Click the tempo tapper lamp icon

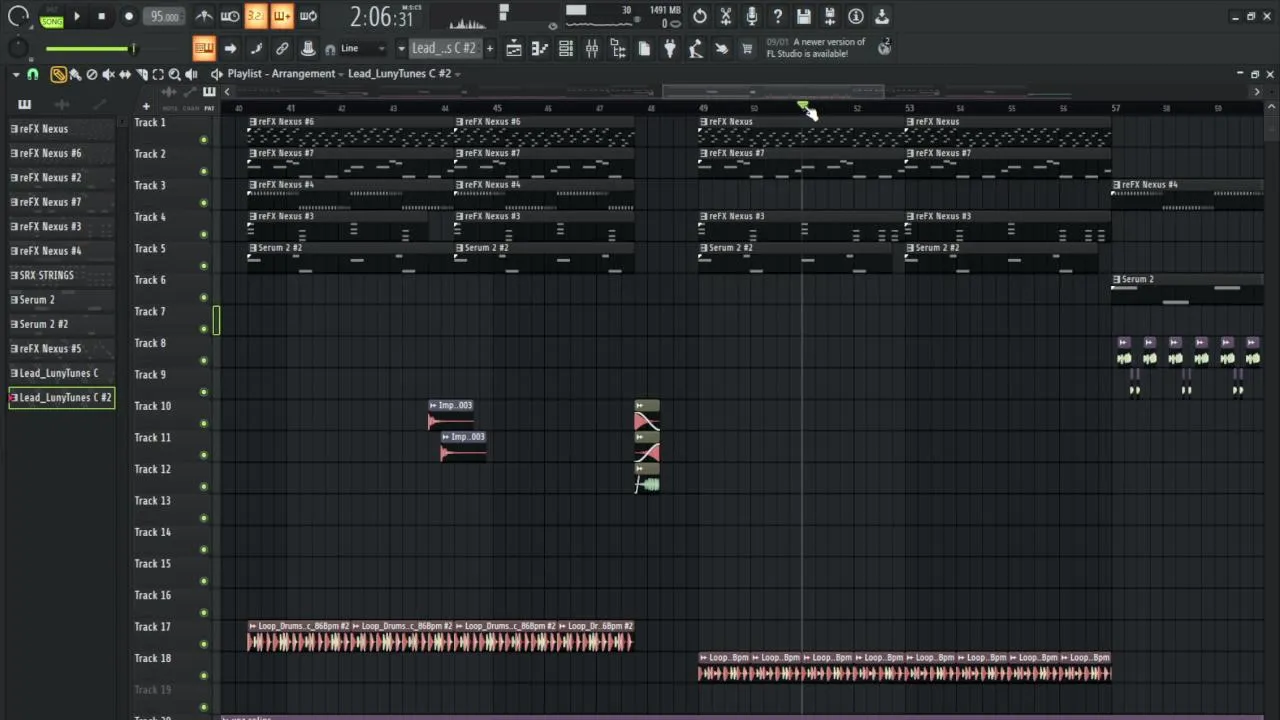click(x=695, y=48)
